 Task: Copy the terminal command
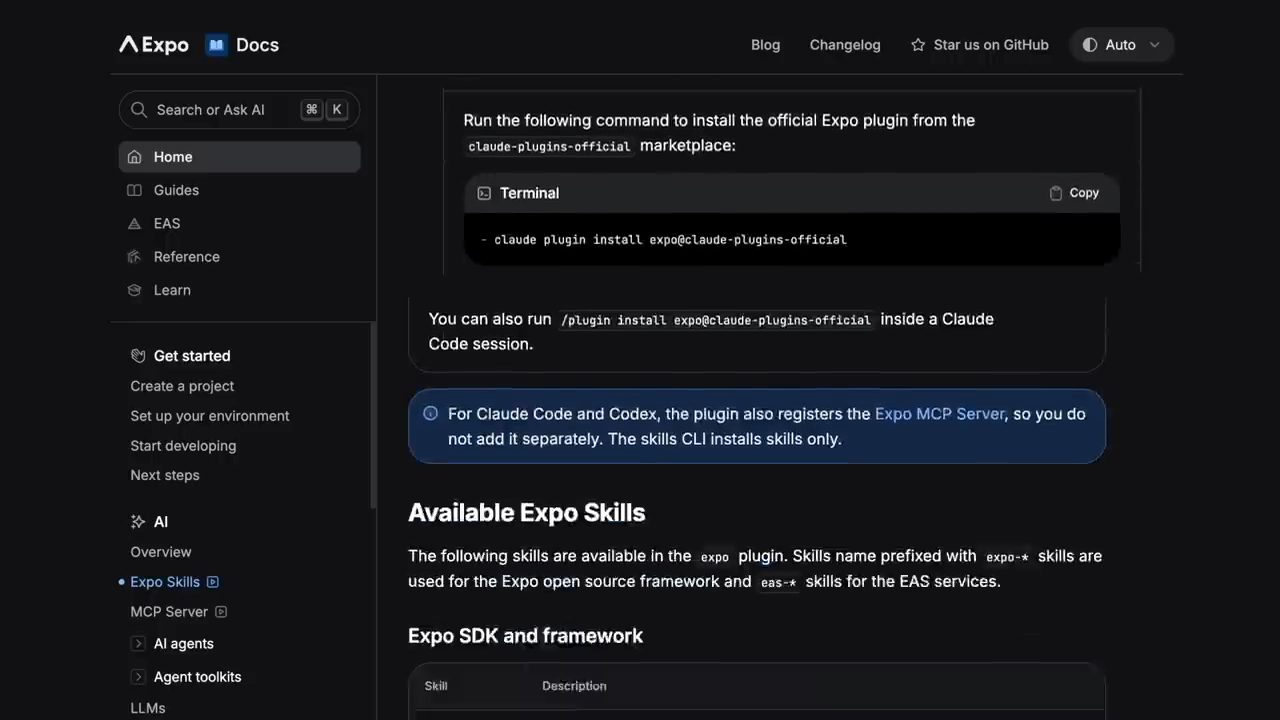point(1074,193)
